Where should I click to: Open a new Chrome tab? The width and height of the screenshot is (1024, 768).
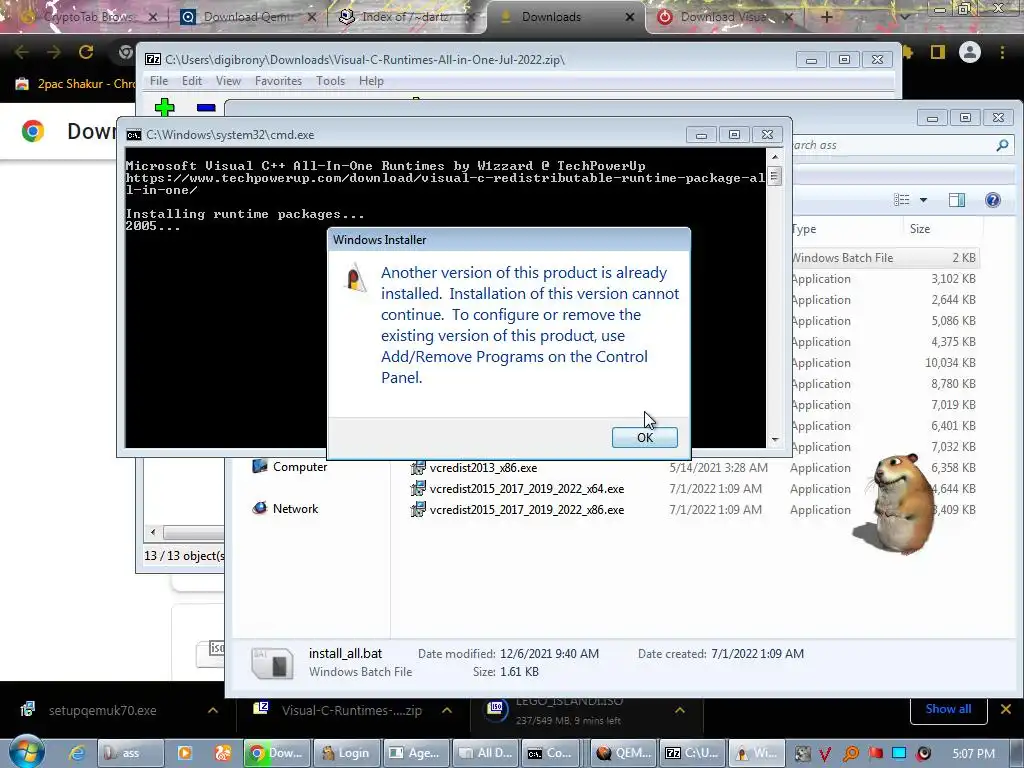pos(826,17)
